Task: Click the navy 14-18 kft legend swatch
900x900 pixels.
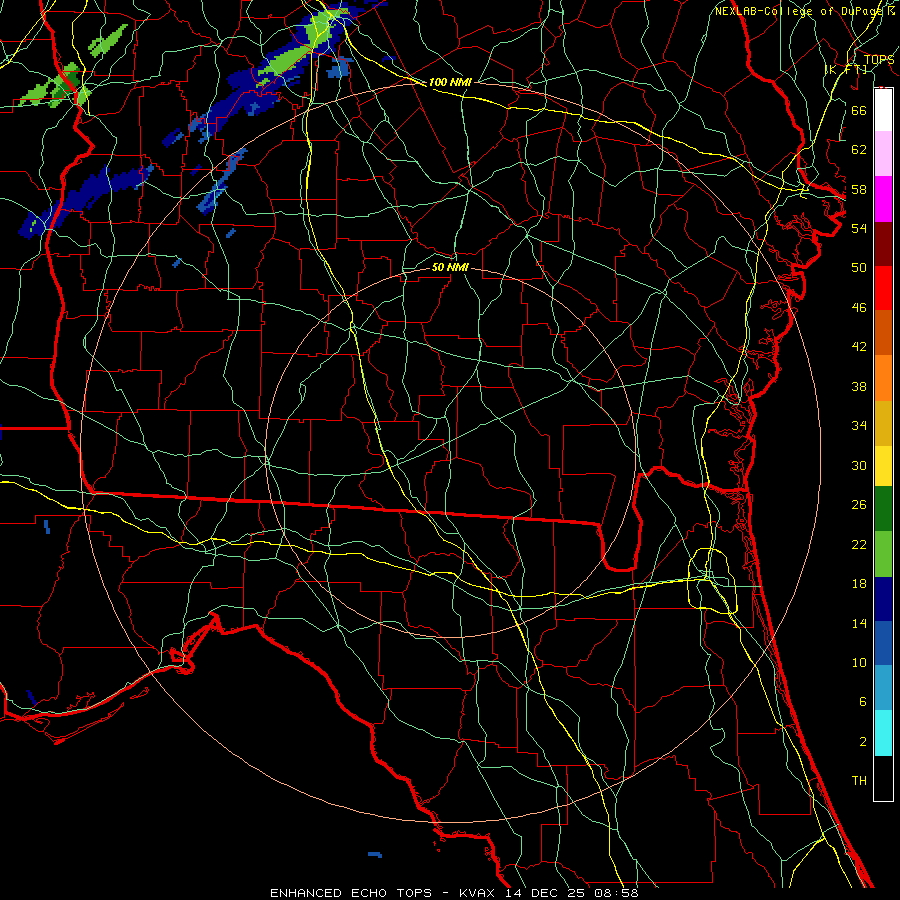Action: 883,599
